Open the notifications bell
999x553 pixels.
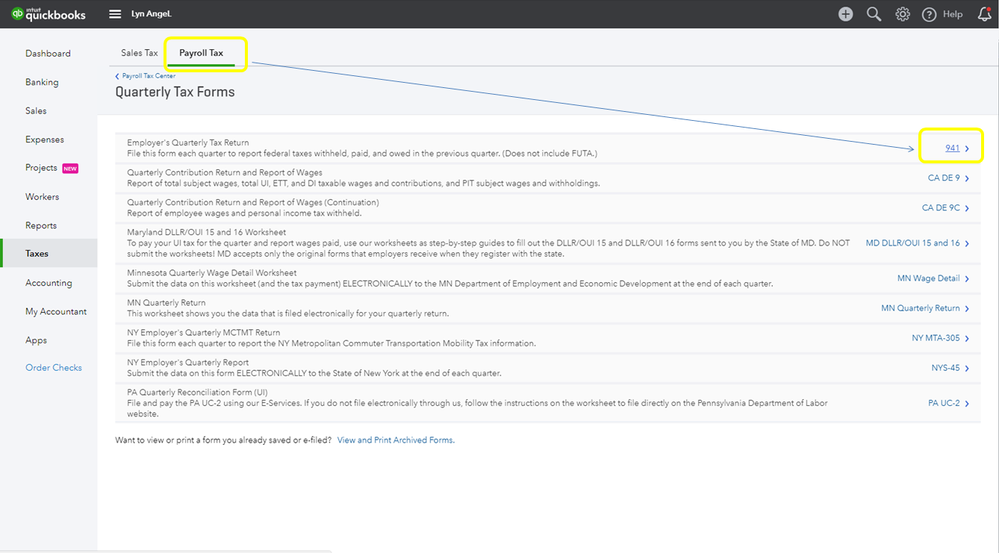click(985, 14)
